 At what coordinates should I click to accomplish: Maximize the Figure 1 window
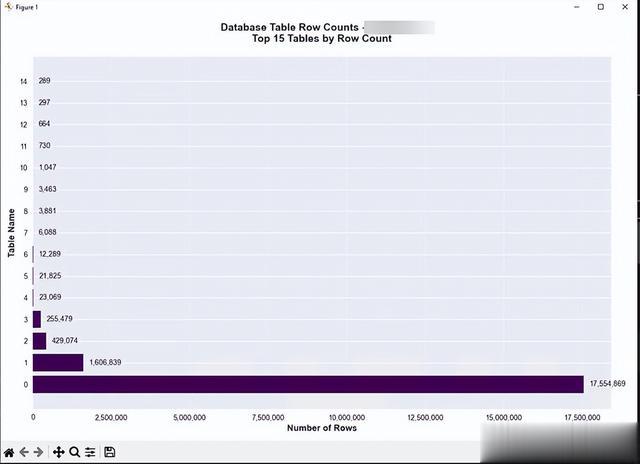pos(600,7)
